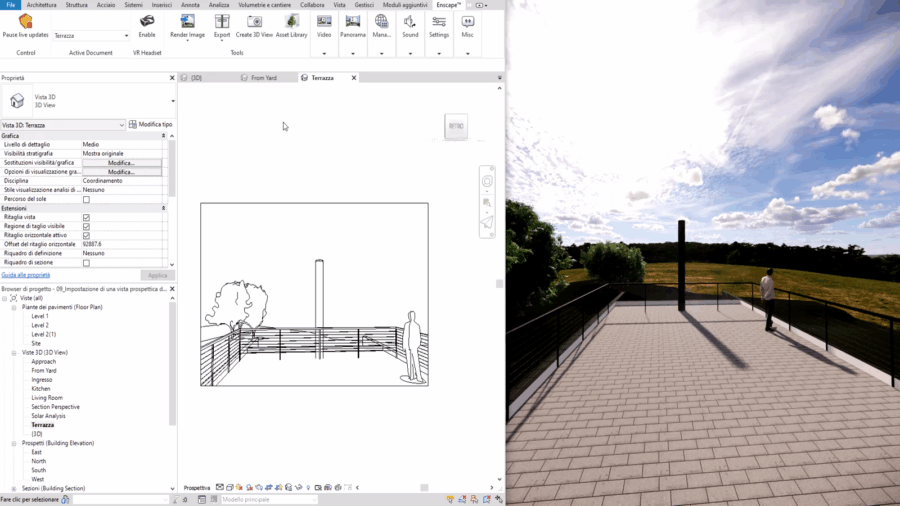This screenshot has height=506, width=900.
Task: Toggle the Percorso del sole checkbox
Action: point(86,199)
